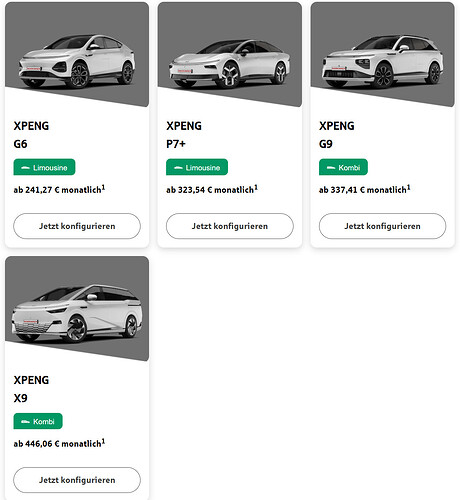Click the car icon in G9 Kombi badge

point(331,168)
